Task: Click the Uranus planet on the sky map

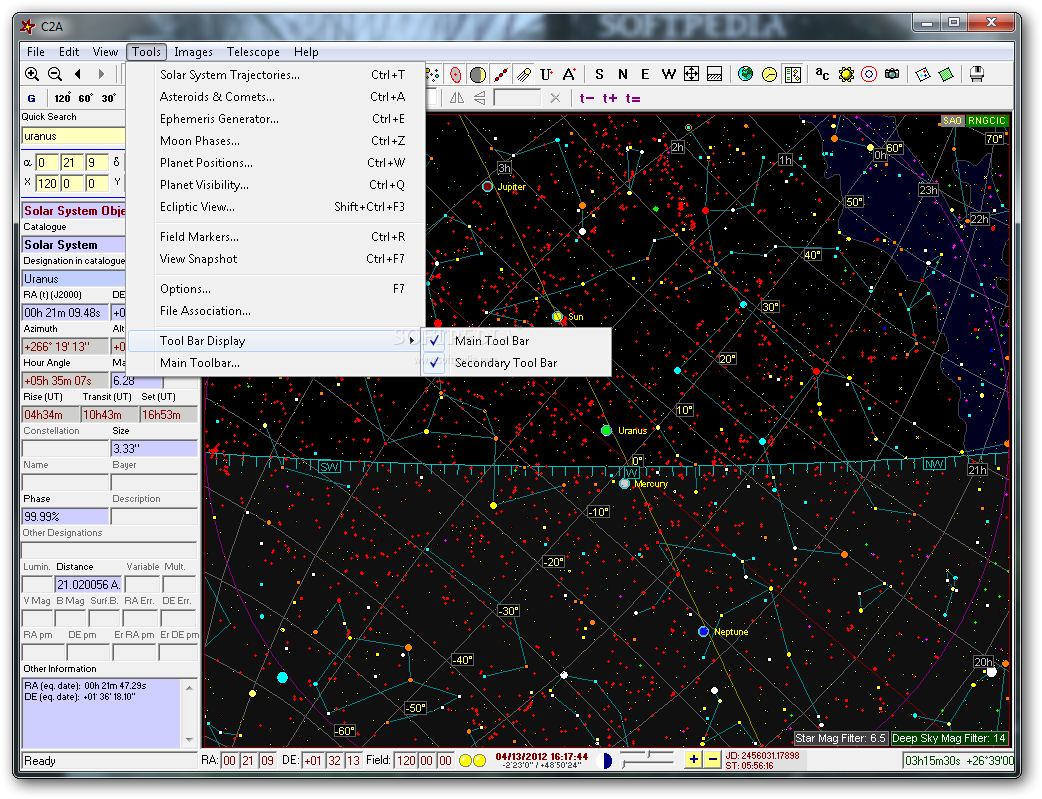Action: tap(606, 431)
